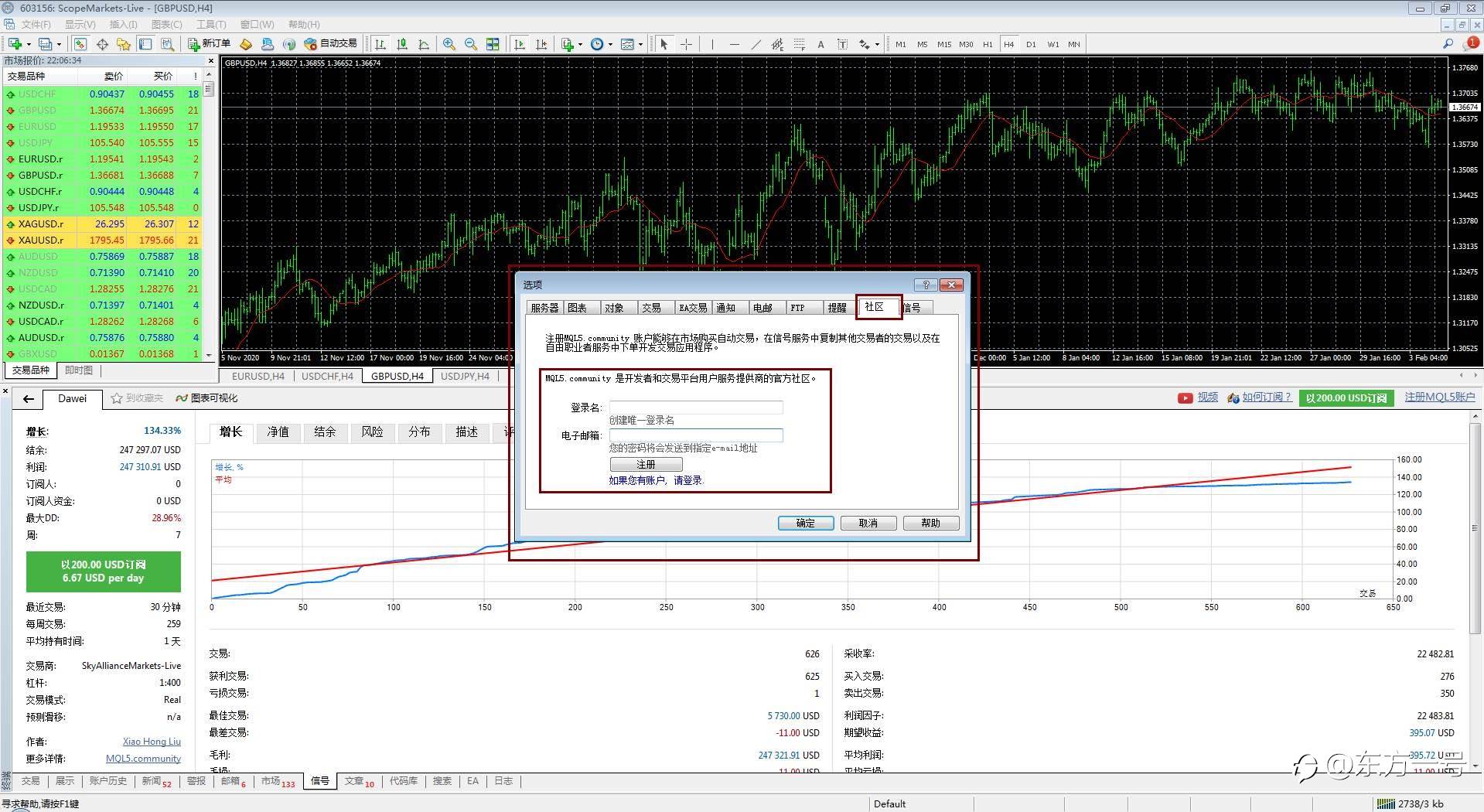Select the text A drawing tool
Image resolution: width=1484 pixels, height=812 pixels.
click(x=820, y=44)
